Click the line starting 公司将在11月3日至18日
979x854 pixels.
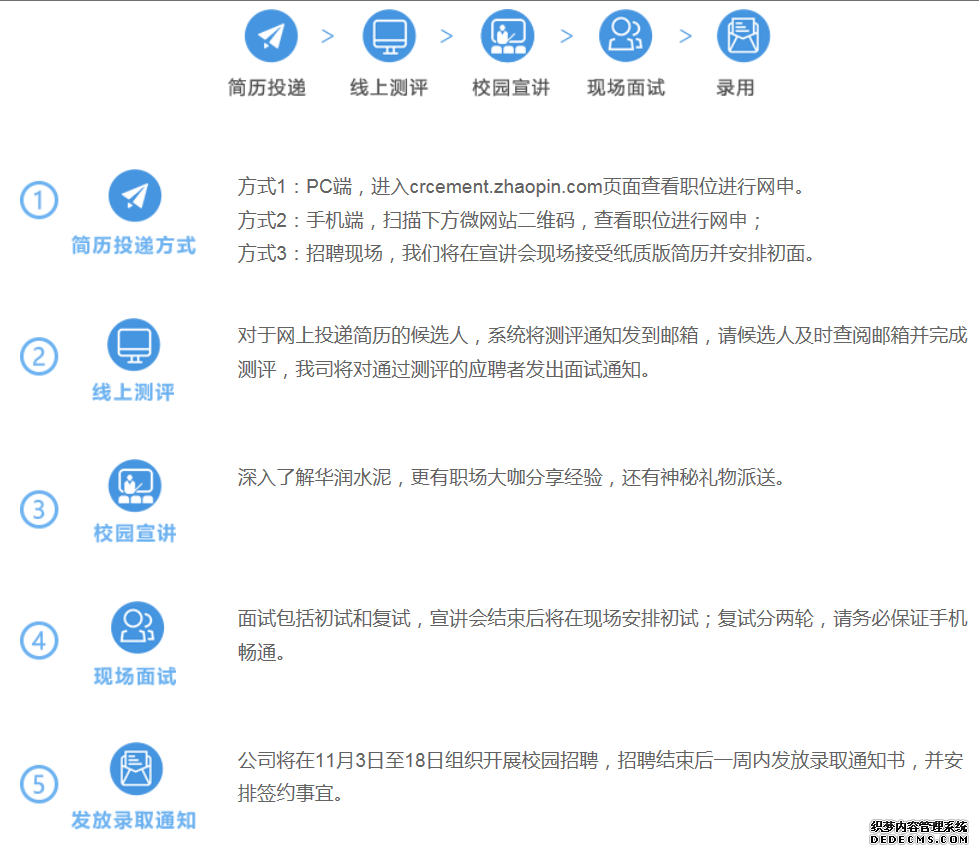[x=601, y=760]
